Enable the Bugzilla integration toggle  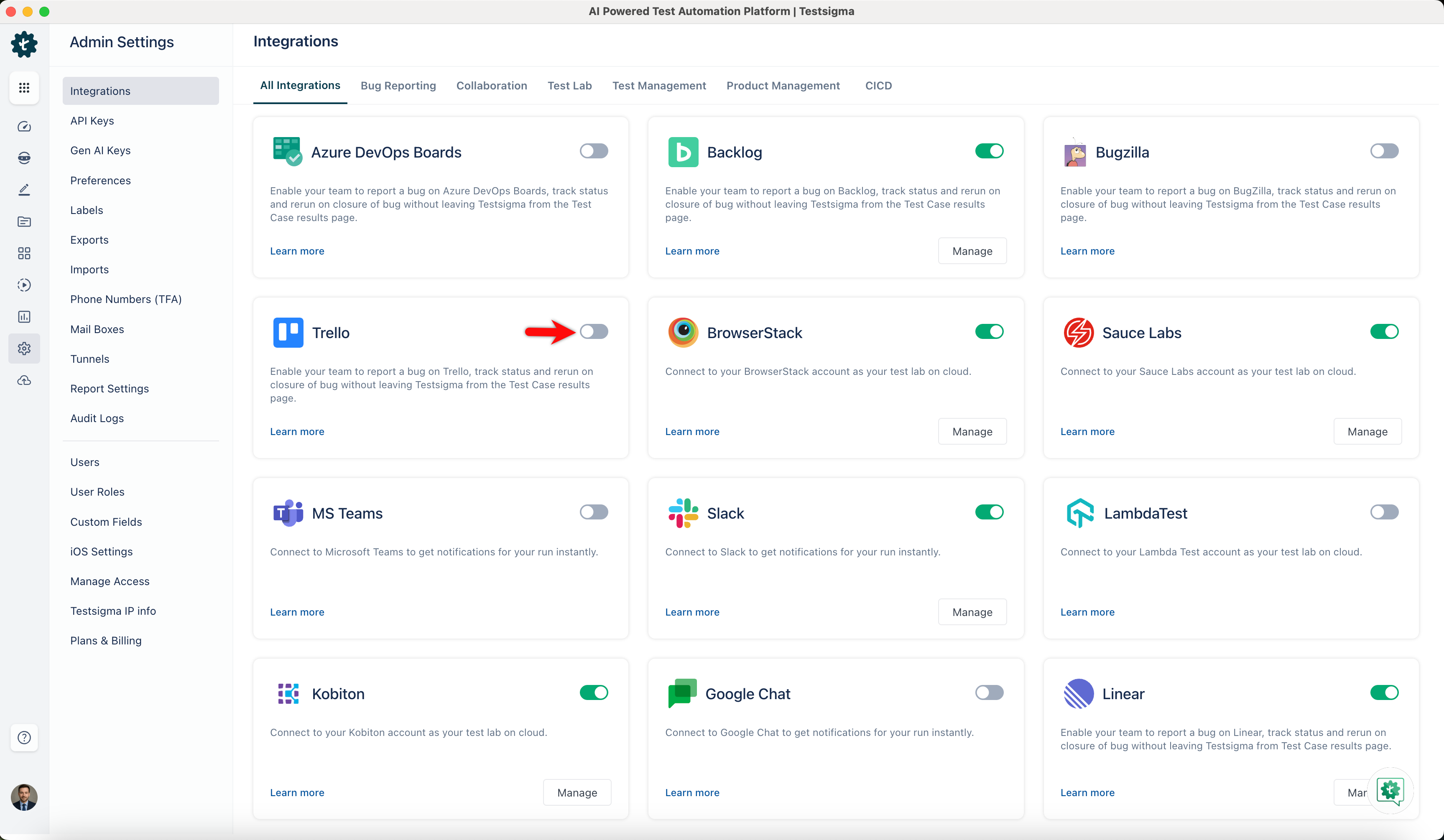(1384, 151)
